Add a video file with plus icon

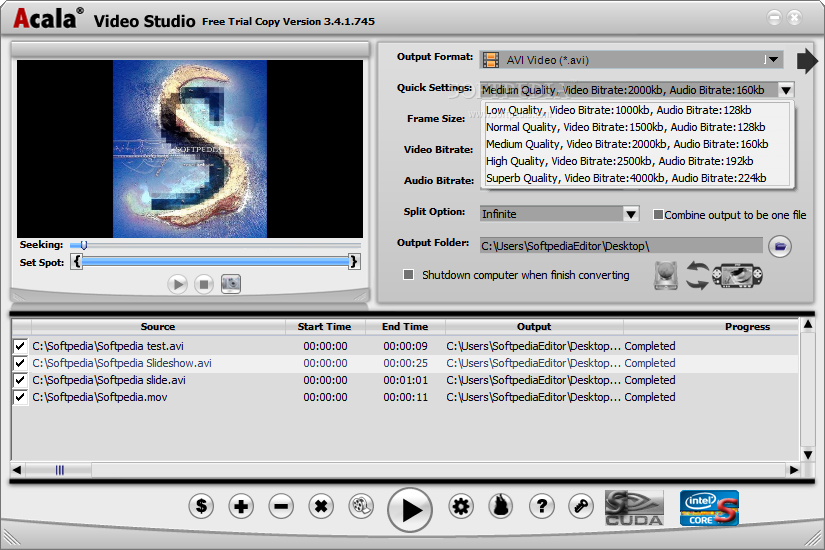[x=241, y=506]
